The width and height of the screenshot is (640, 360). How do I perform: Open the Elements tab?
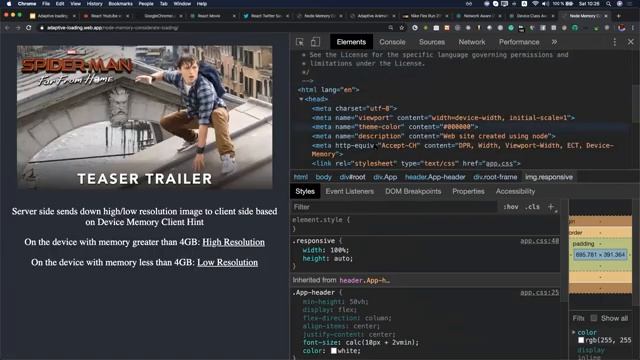pos(351,42)
